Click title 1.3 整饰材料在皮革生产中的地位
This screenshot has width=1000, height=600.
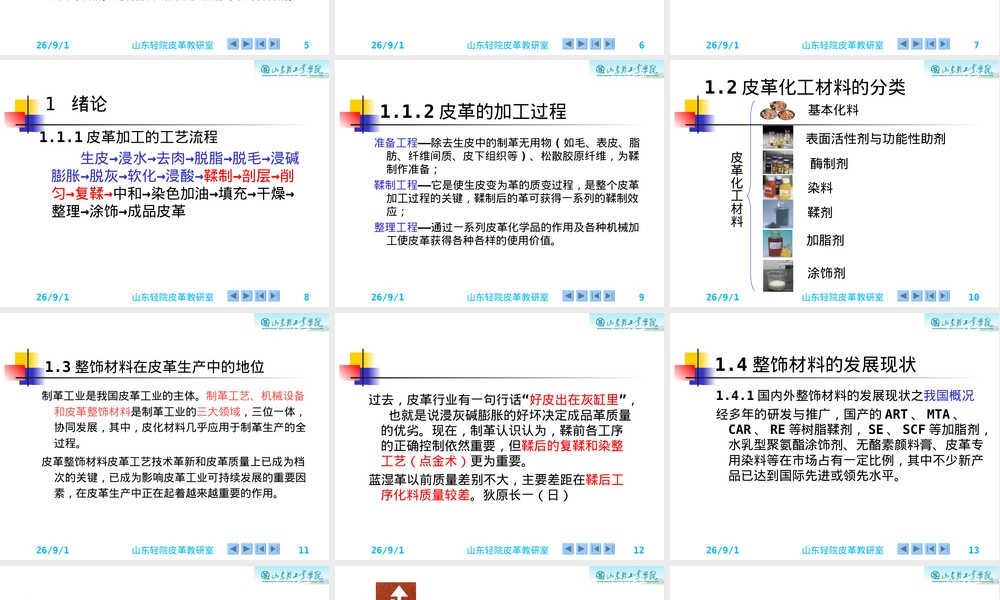(154, 367)
